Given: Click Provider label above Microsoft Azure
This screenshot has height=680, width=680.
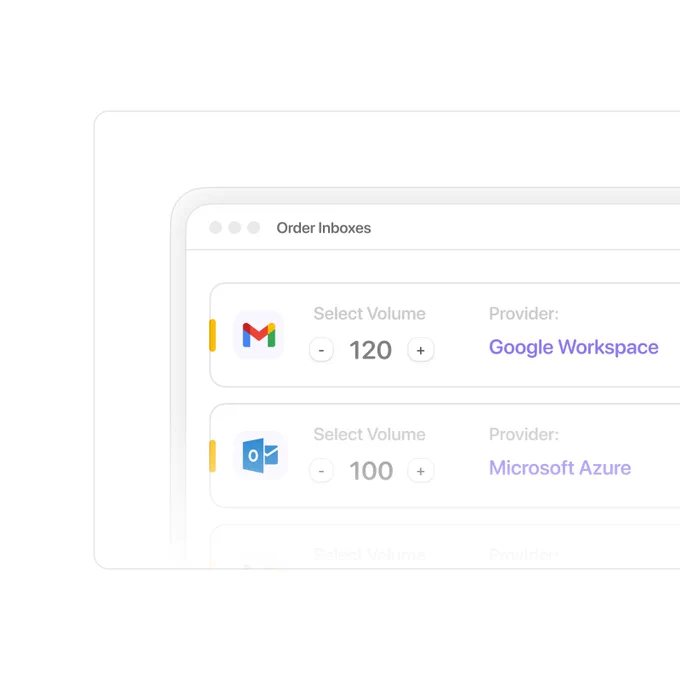Looking at the screenshot, I should (x=524, y=434).
